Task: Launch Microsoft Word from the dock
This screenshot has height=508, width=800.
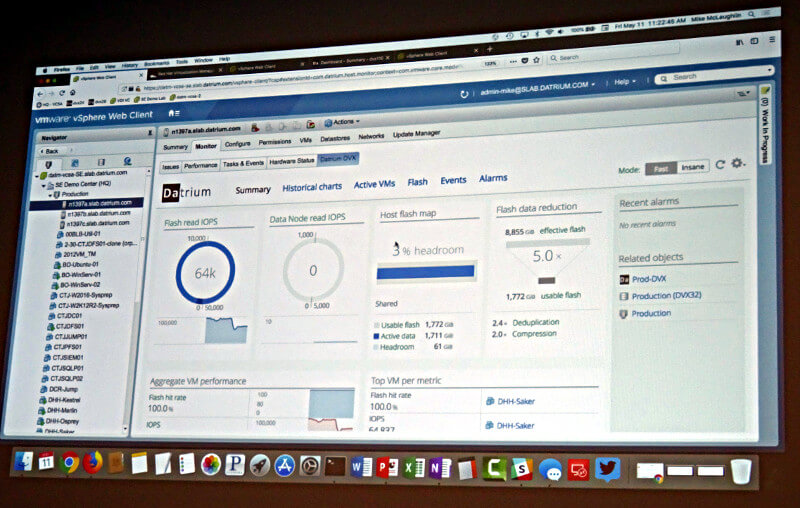Action: pos(361,467)
